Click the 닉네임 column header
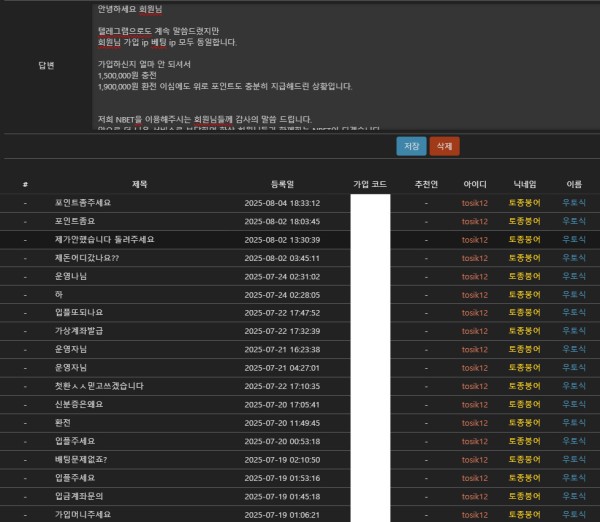 524,184
